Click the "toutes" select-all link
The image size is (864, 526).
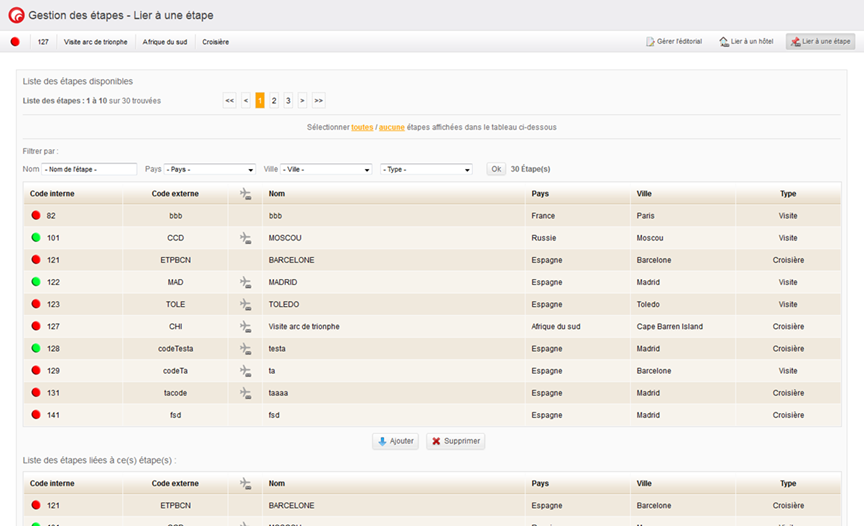[362, 128]
